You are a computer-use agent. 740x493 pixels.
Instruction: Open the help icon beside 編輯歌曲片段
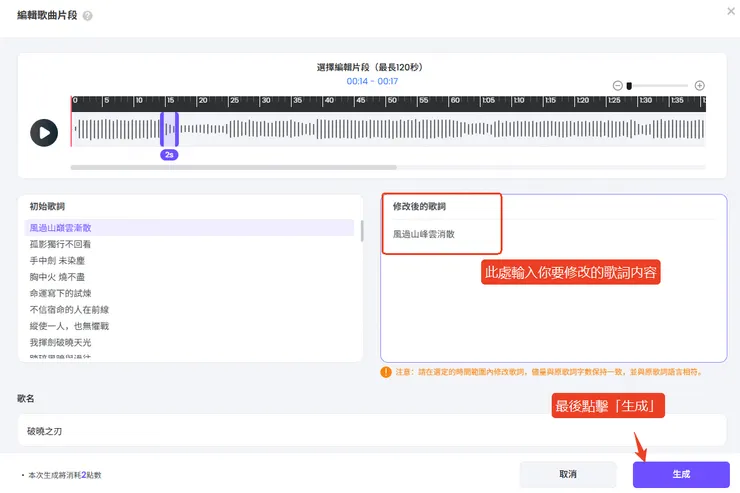click(88, 16)
